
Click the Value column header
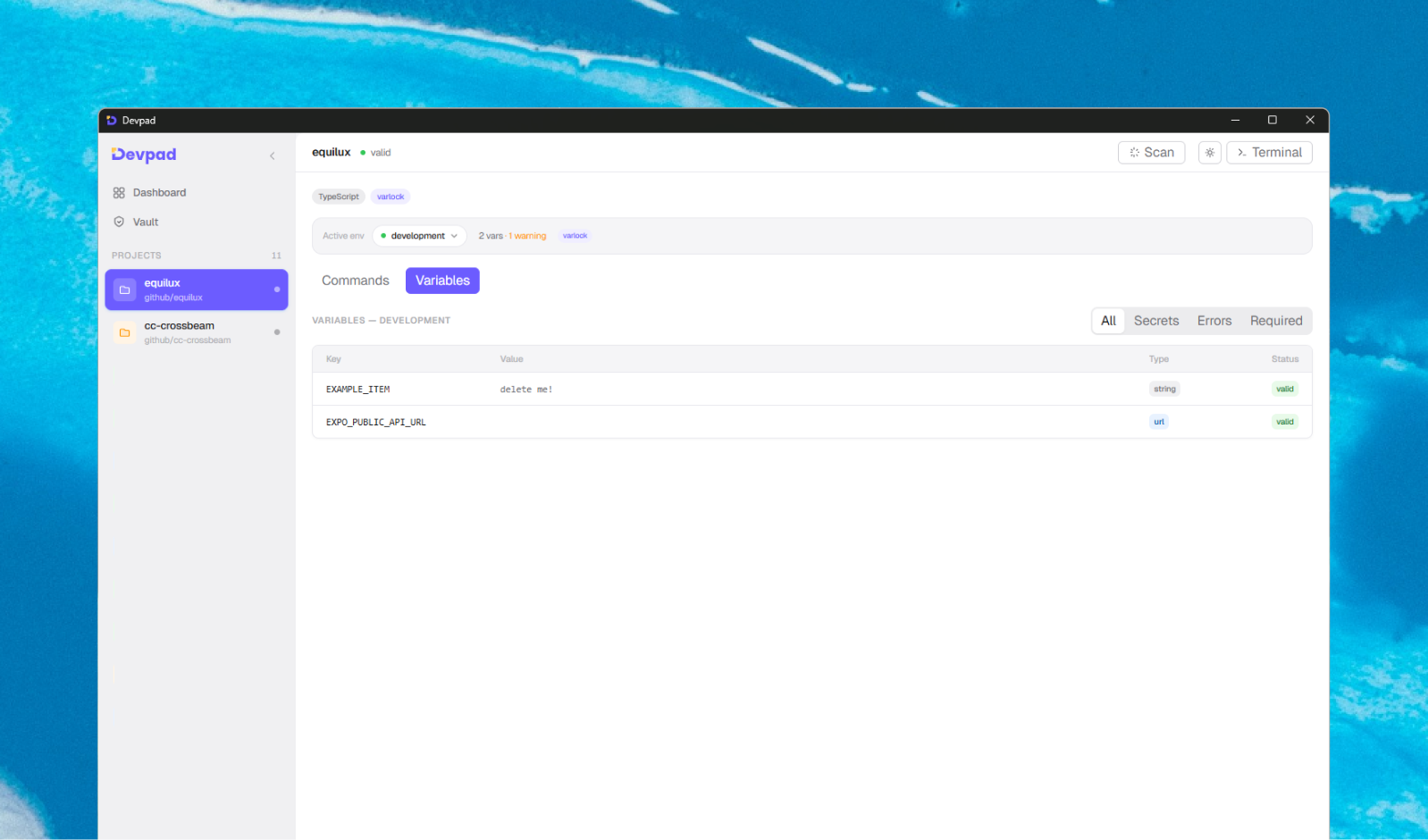click(511, 359)
